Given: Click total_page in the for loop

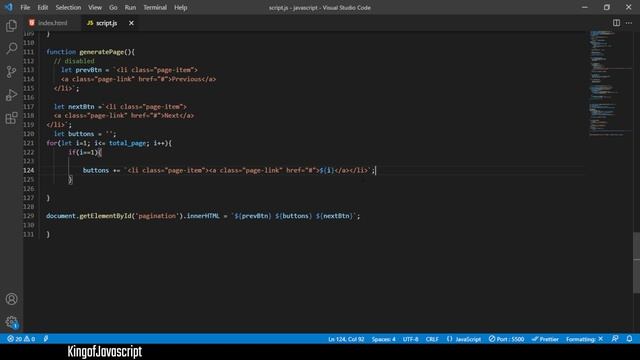Looking at the screenshot, I should [127, 143].
